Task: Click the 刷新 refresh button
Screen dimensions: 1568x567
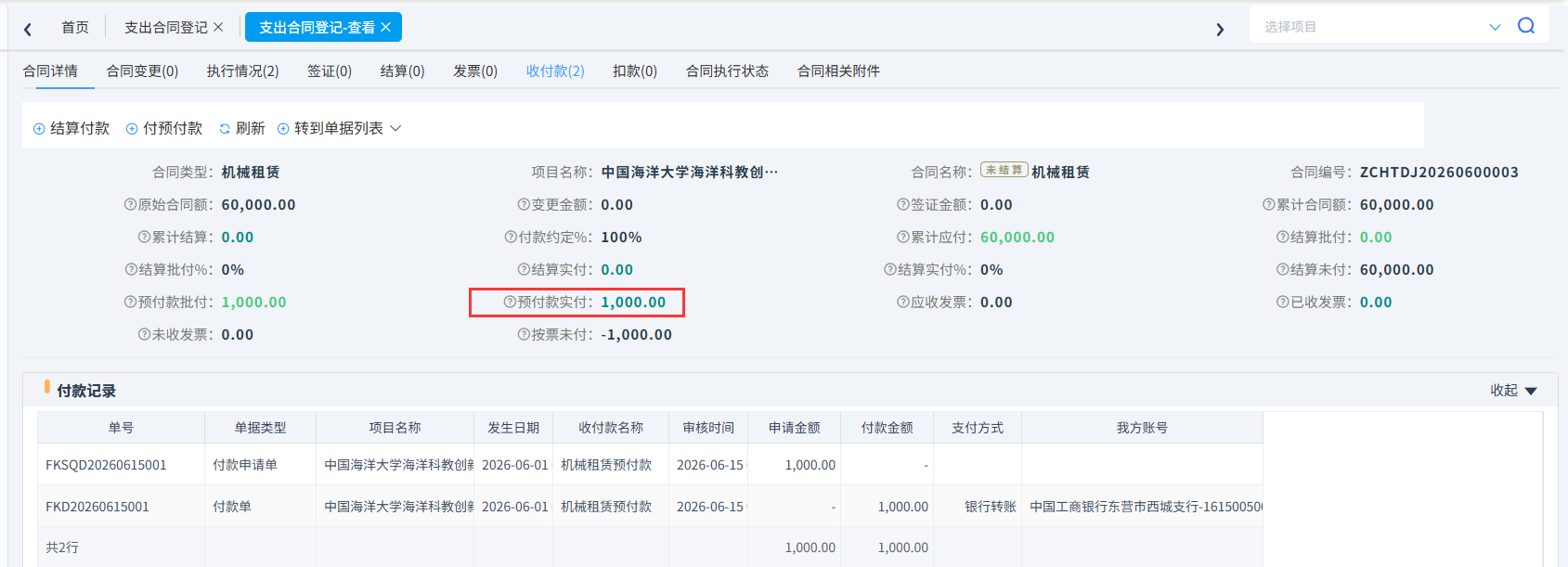Action: coord(242,128)
